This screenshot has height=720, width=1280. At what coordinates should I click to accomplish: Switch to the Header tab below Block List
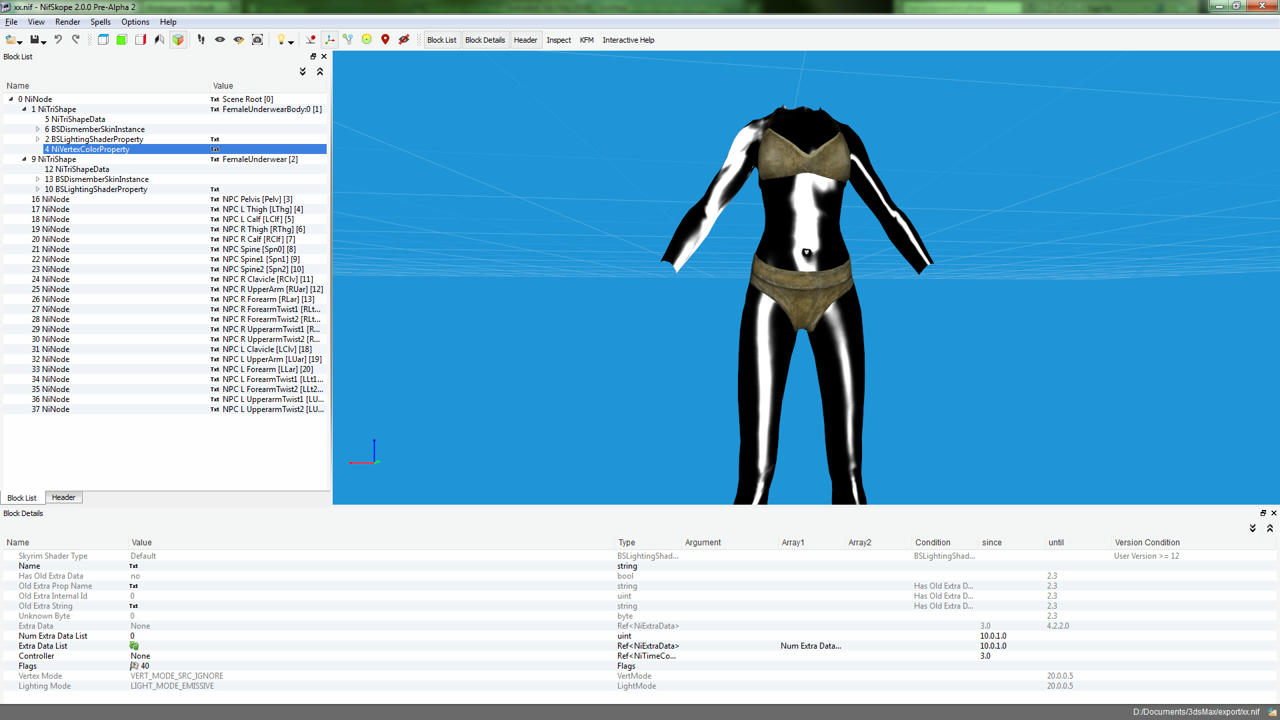(x=63, y=497)
